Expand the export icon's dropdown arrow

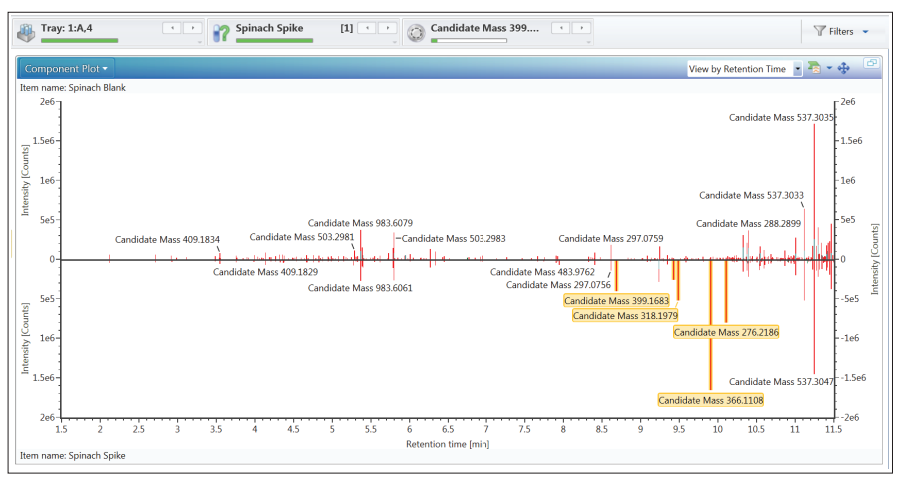click(x=829, y=68)
